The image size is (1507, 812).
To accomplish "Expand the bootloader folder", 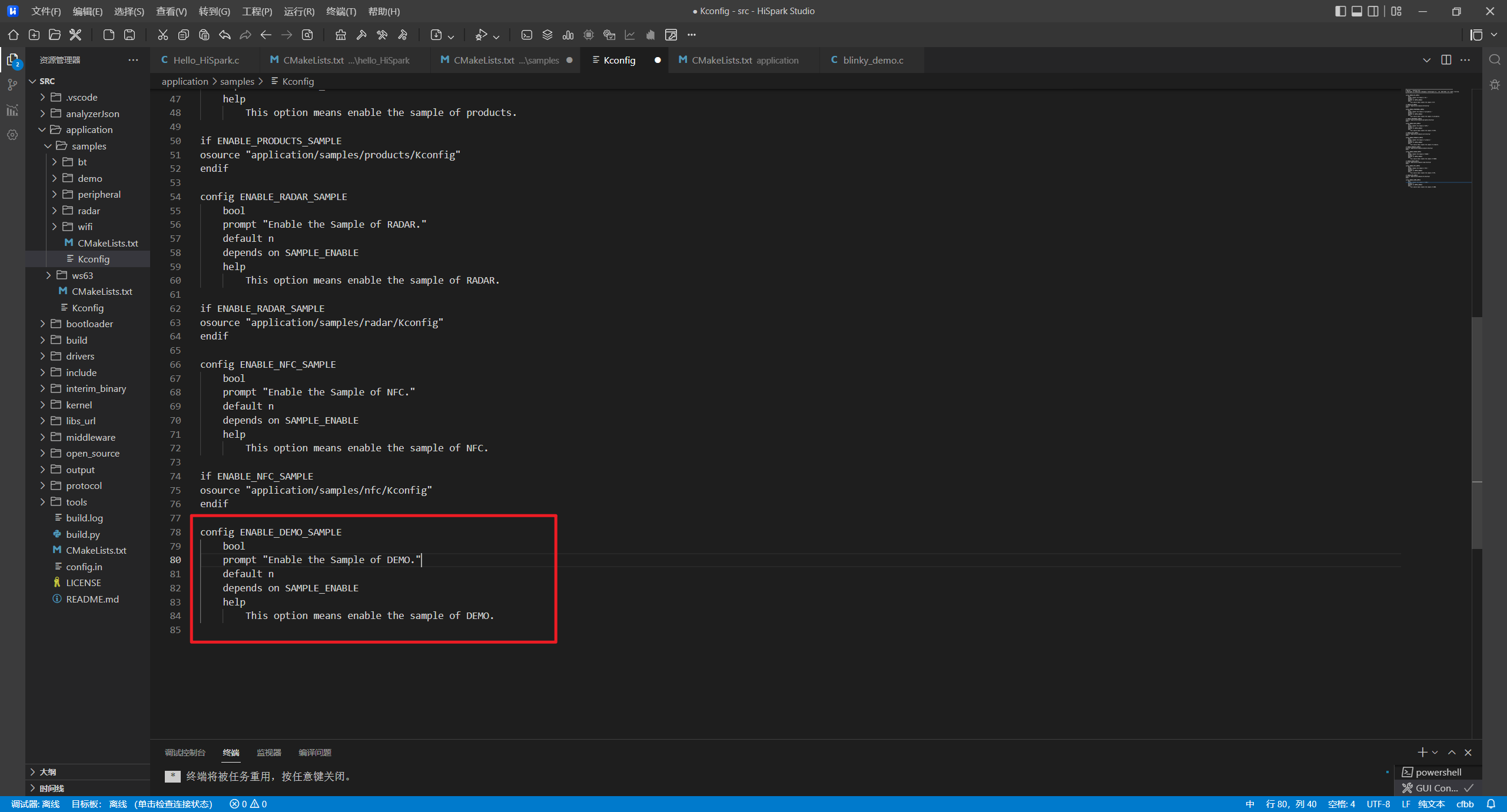I will (89, 324).
